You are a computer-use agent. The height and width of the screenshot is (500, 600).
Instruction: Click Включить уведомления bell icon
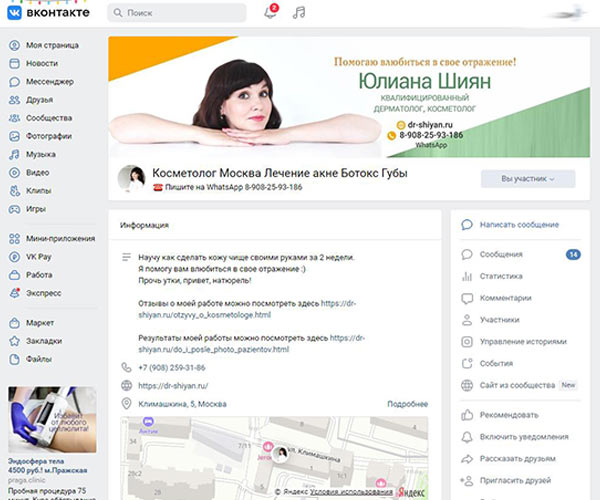point(467,437)
